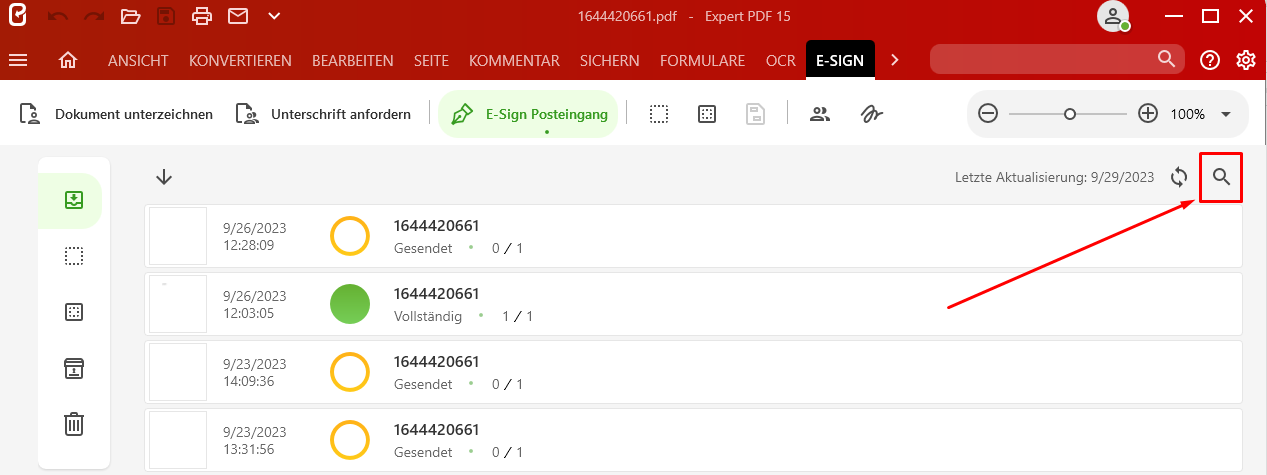1267x475 pixels.
Task: Open the SEITE tab
Action: point(431,60)
